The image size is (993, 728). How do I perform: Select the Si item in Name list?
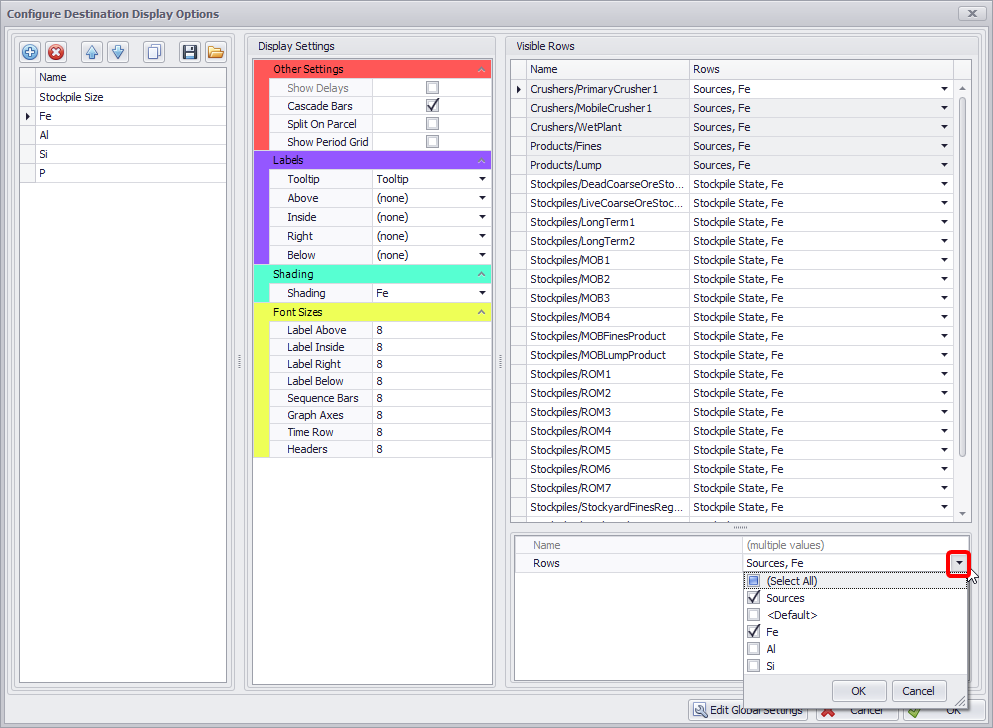[x=44, y=154]
